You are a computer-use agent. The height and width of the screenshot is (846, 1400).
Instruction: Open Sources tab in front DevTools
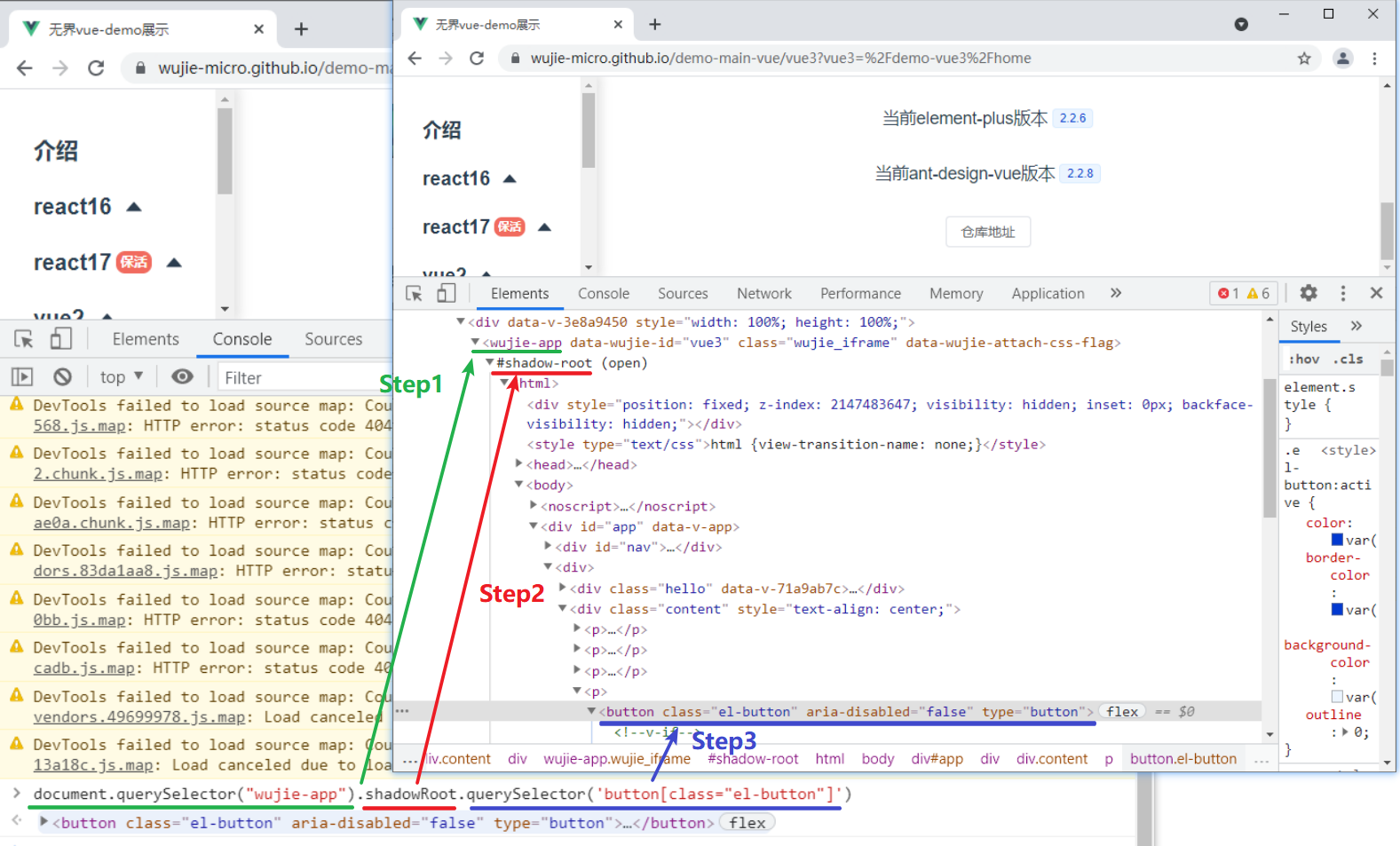[x=683, y=294]
